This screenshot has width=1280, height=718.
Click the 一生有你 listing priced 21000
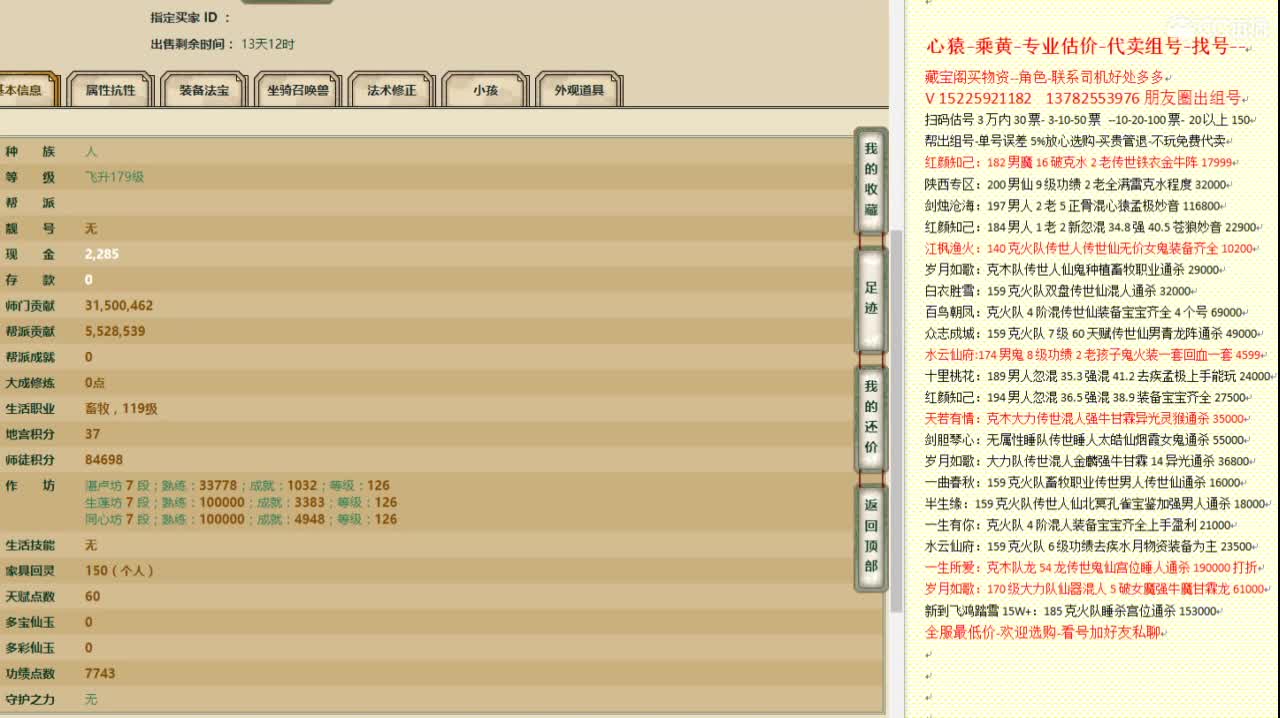coord(1079,525)
